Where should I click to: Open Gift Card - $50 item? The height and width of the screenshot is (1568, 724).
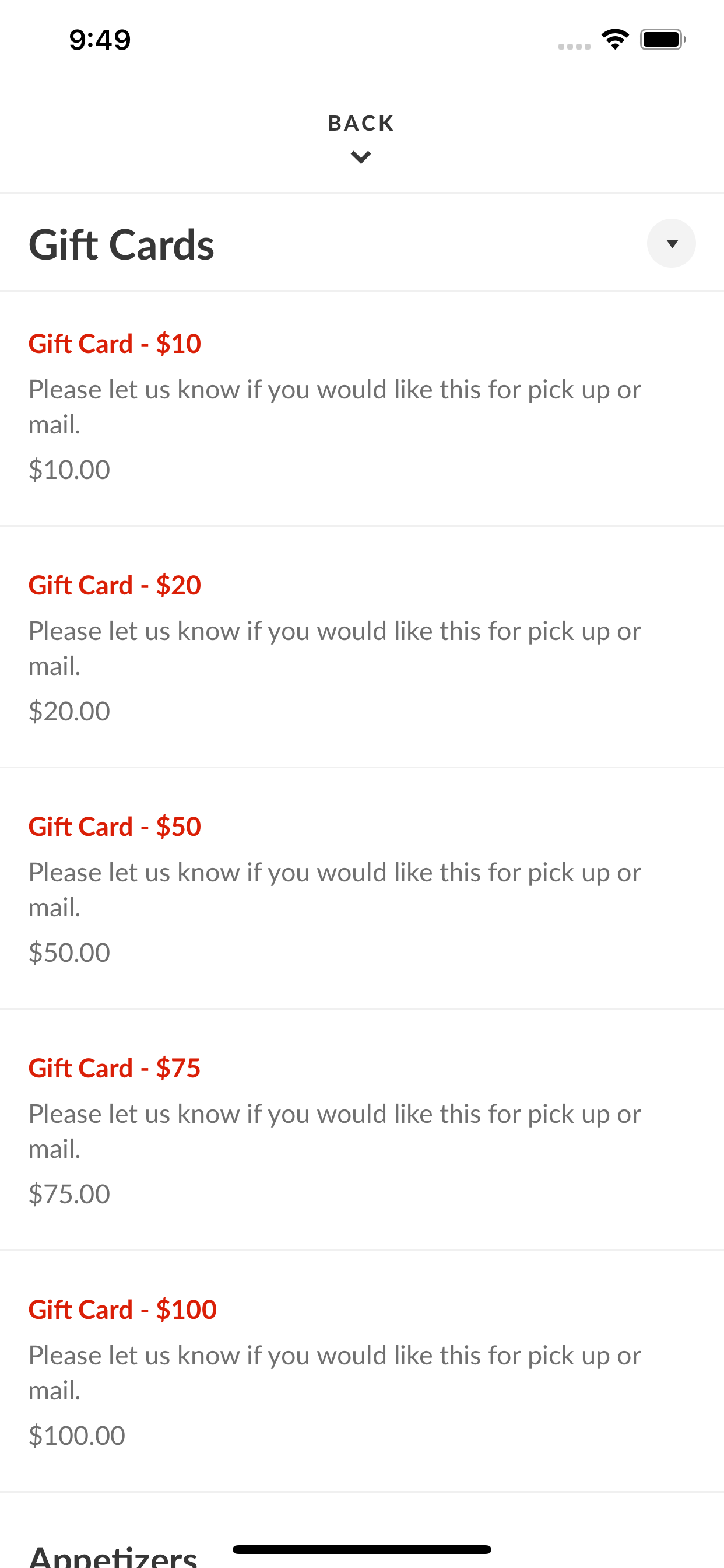[362, 888]
